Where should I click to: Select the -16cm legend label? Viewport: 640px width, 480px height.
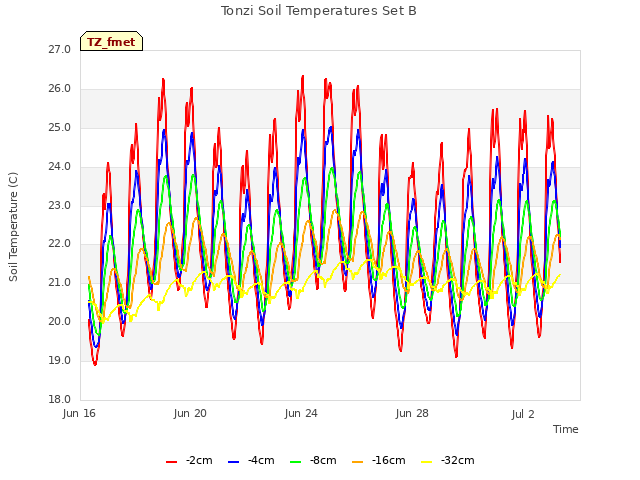click(x=389, y=460)
